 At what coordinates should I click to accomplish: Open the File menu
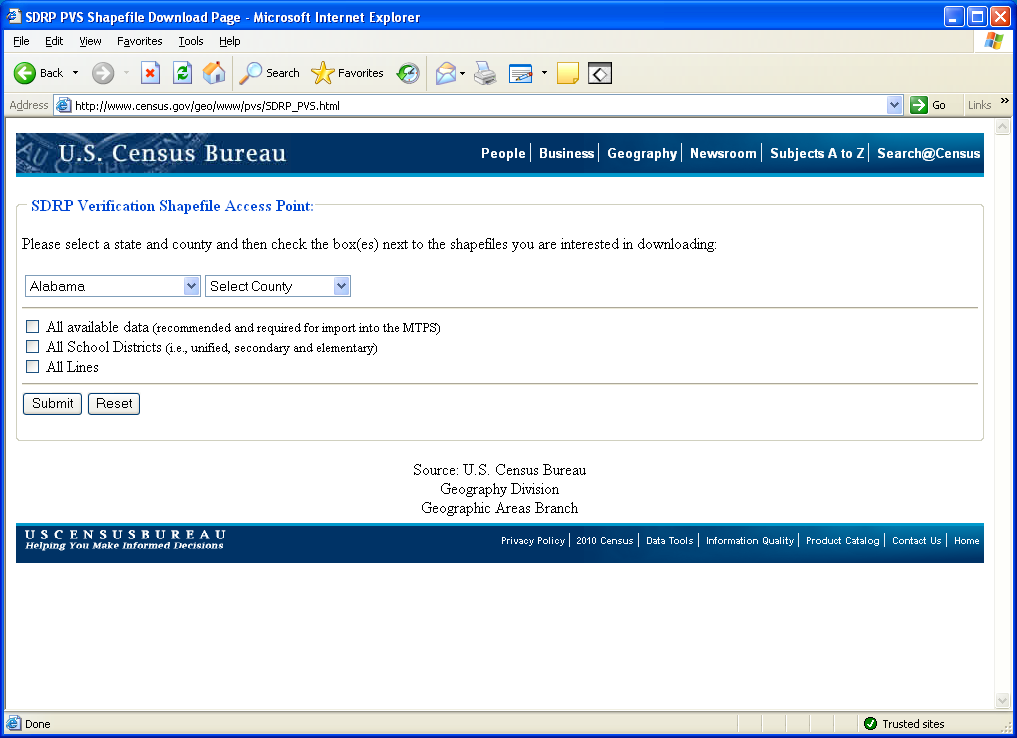(21, 41)
